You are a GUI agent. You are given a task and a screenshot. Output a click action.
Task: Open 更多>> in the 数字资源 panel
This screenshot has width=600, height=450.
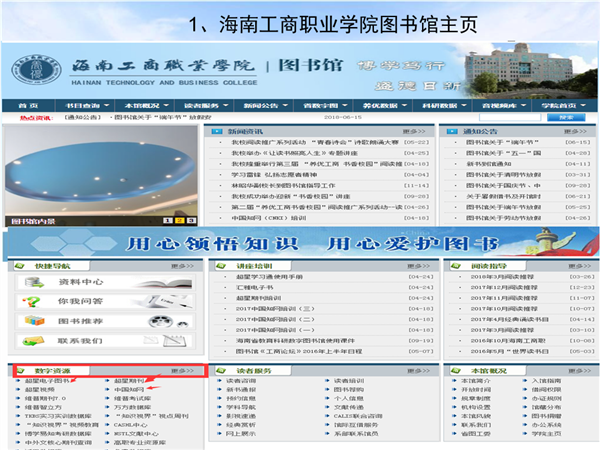(x=182, y=371)
